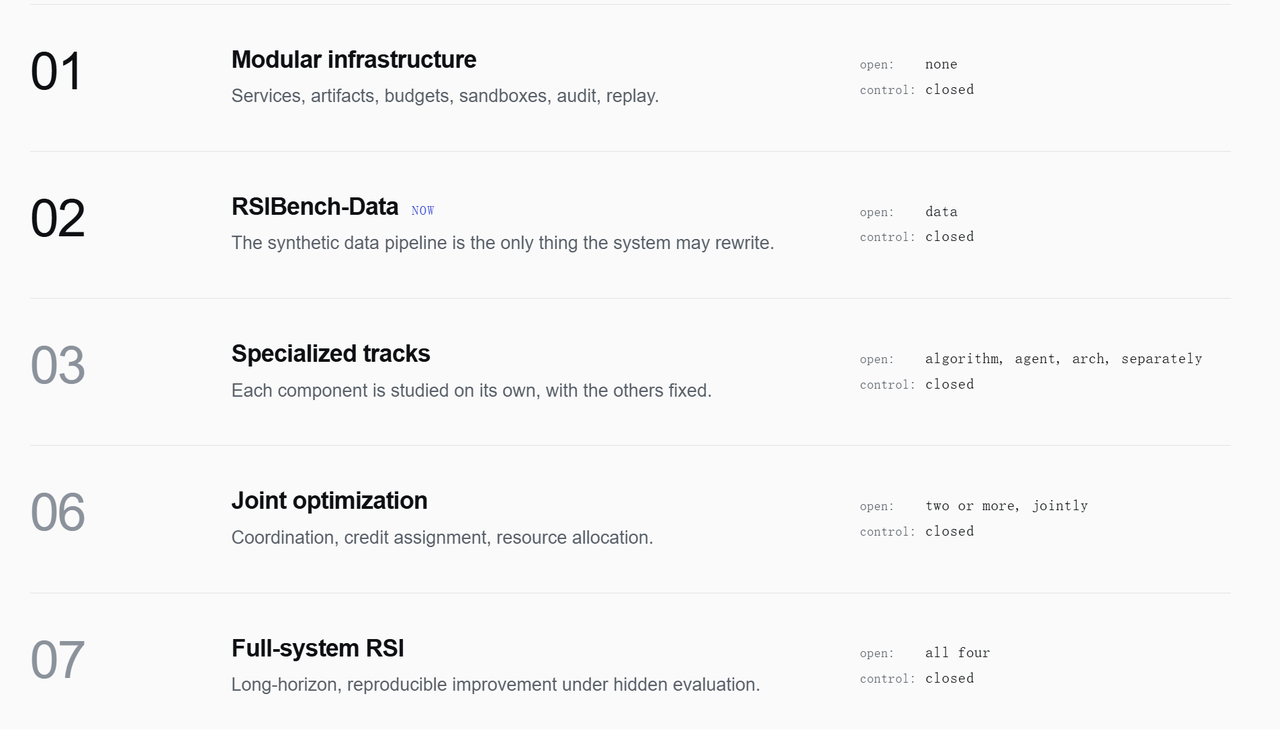1280x729 pixels.
Task: Click the Joint optimization heading
Action: coord(329,501)
